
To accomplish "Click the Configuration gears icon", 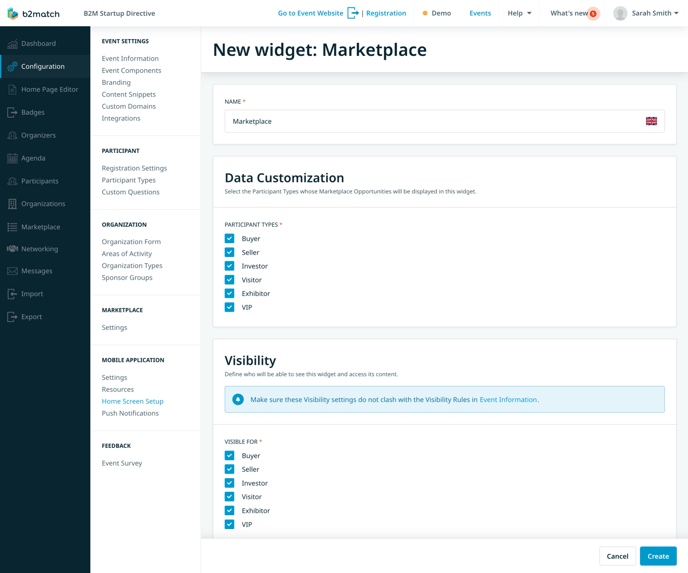I will tap(12, 66).
